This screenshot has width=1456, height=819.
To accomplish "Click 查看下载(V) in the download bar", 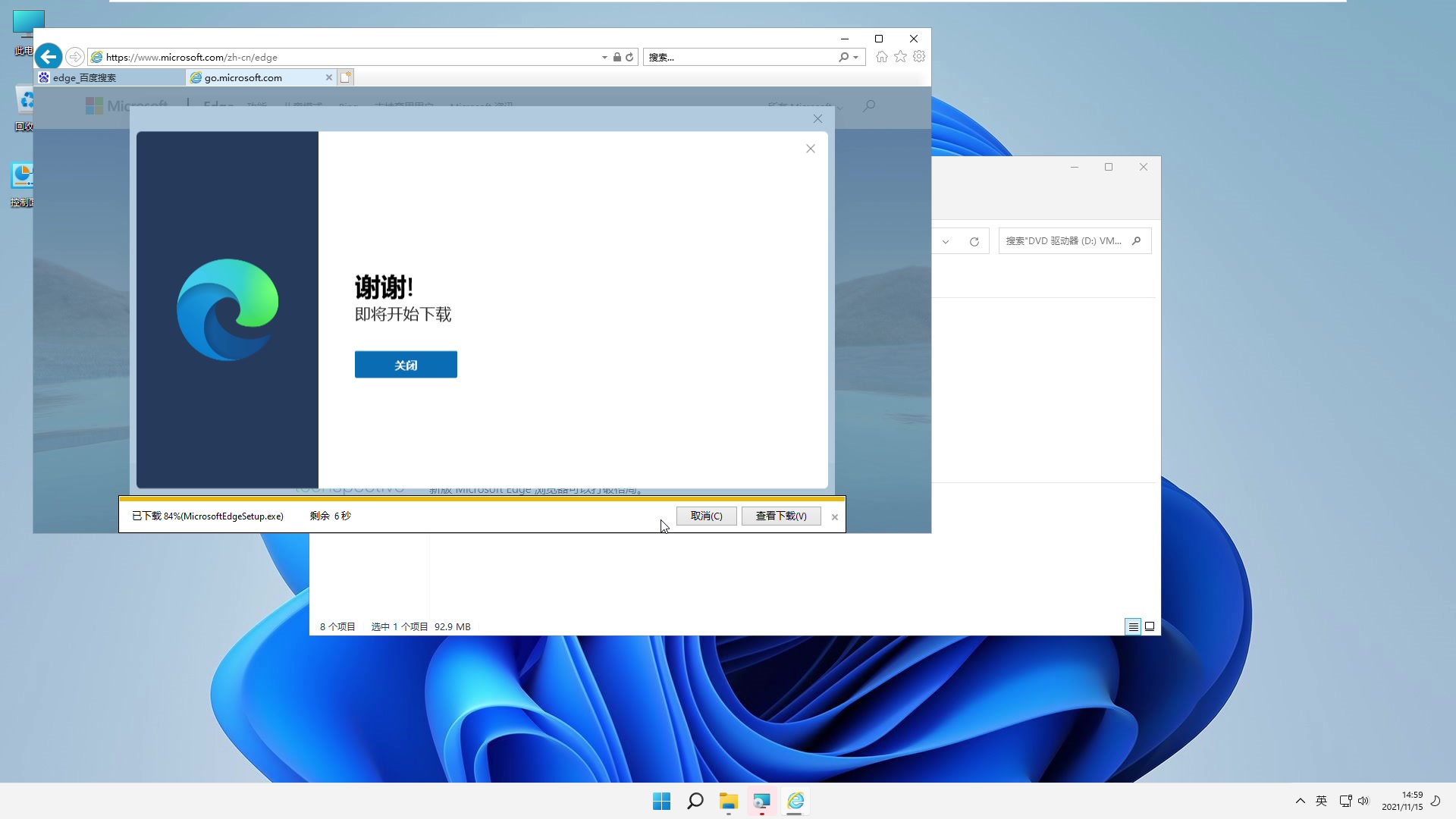I will pos(780,516).
